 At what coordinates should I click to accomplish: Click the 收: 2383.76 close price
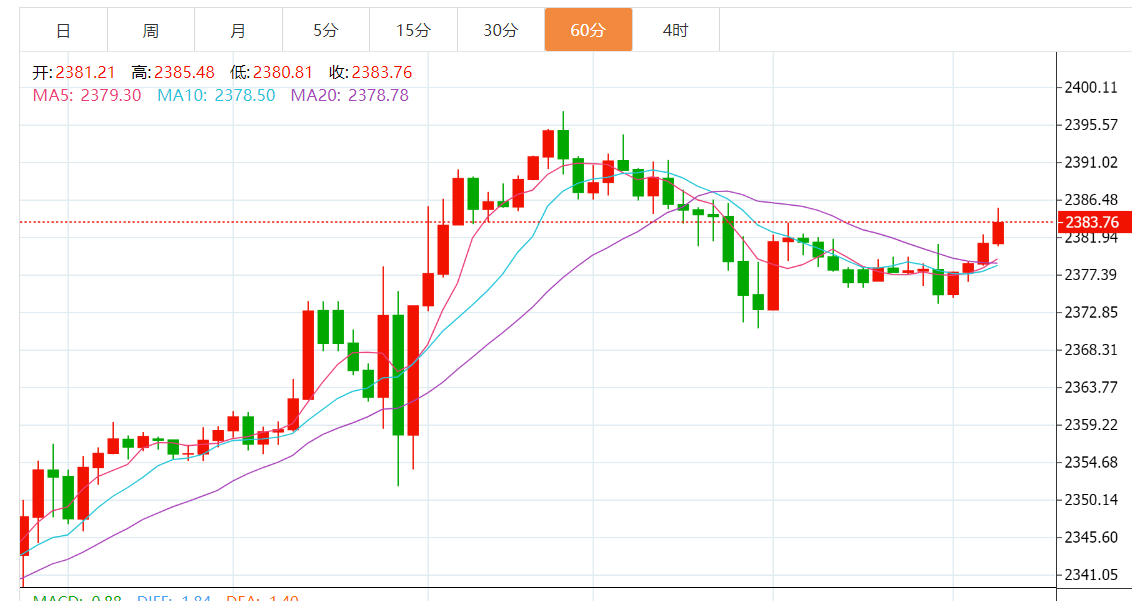(x=370, y=72)
